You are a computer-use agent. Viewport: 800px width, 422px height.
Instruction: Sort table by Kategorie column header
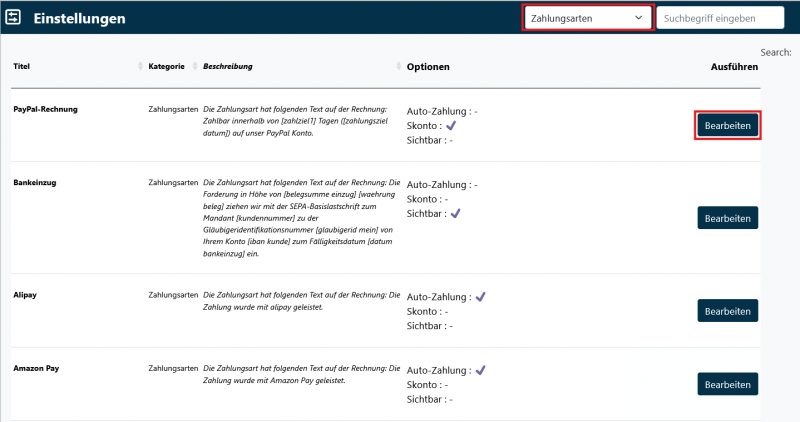166,67
